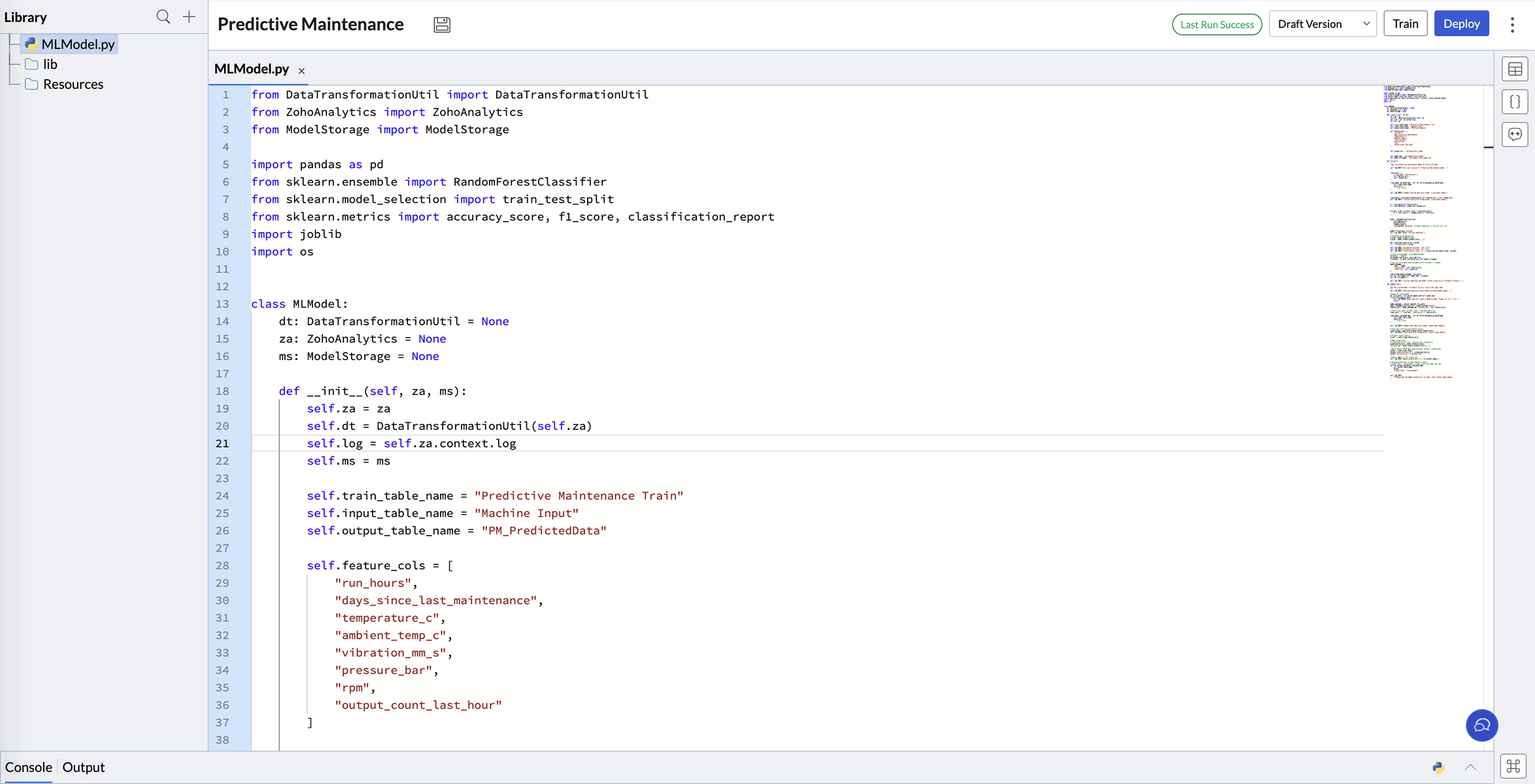Open the curly braces snippet panel
This screenshot has width=1535, height=784.
[1515, 102]
